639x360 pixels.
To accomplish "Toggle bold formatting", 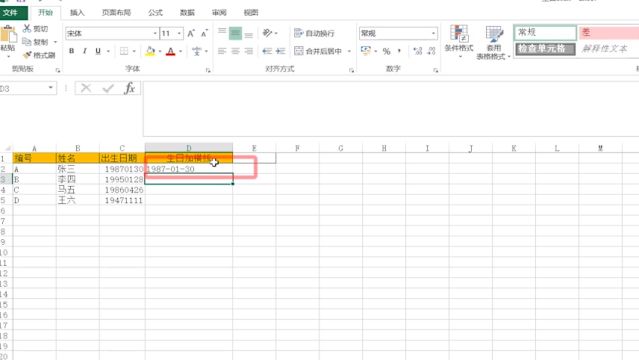I will [72, 51].
